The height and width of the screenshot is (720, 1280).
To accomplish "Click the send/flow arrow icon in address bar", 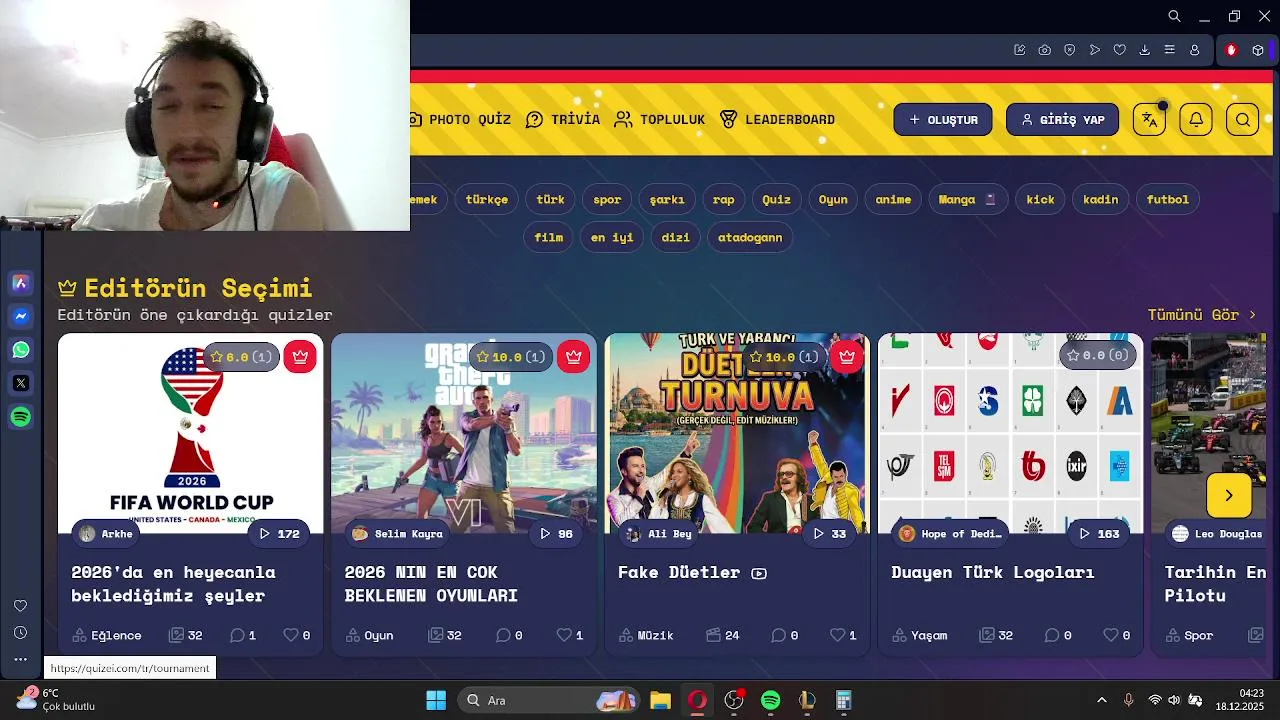I will (x=1095, y=50).
